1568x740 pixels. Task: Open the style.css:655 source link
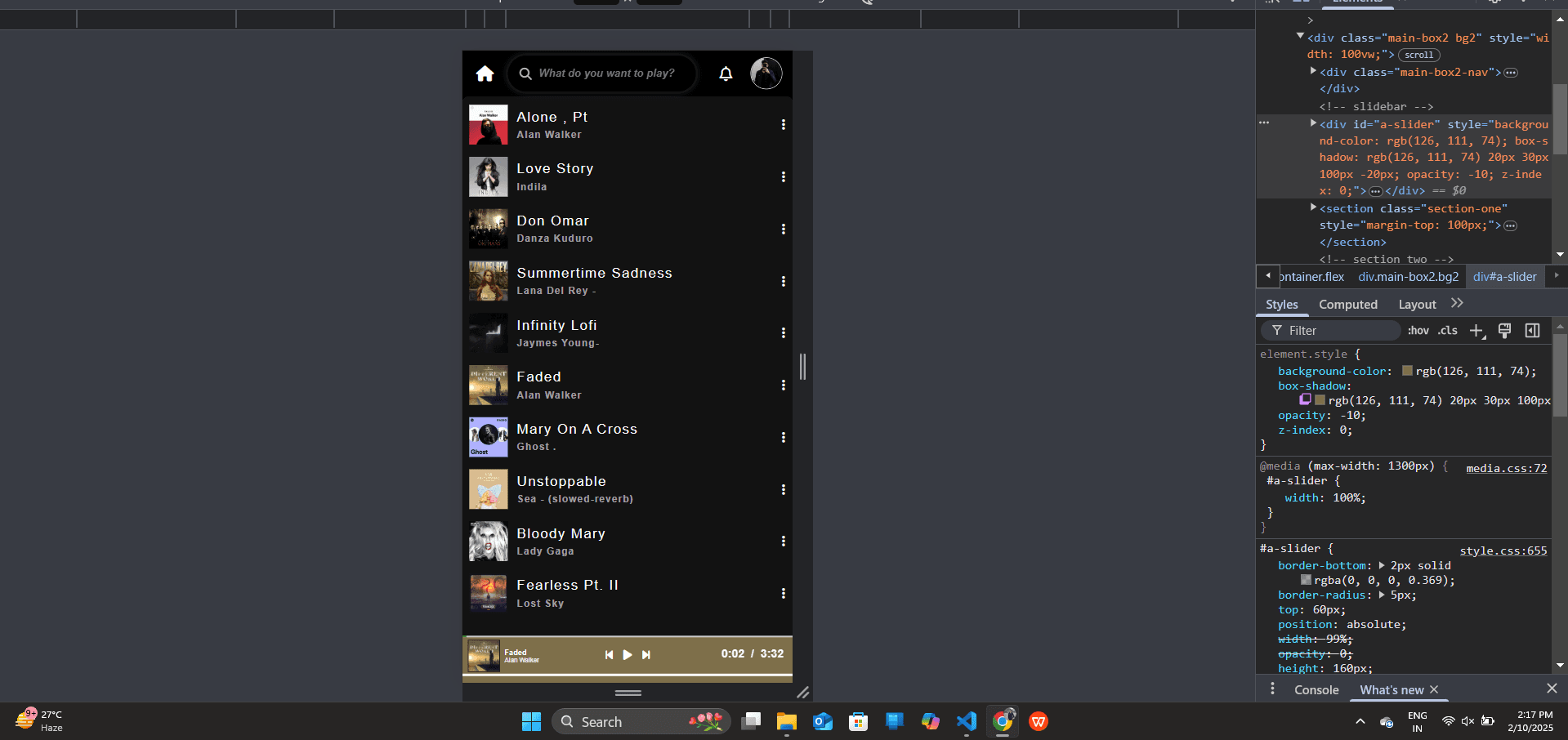coord(1503,551)
